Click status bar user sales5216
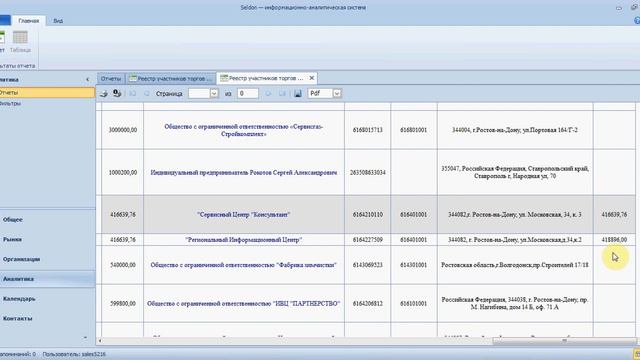 74,354
